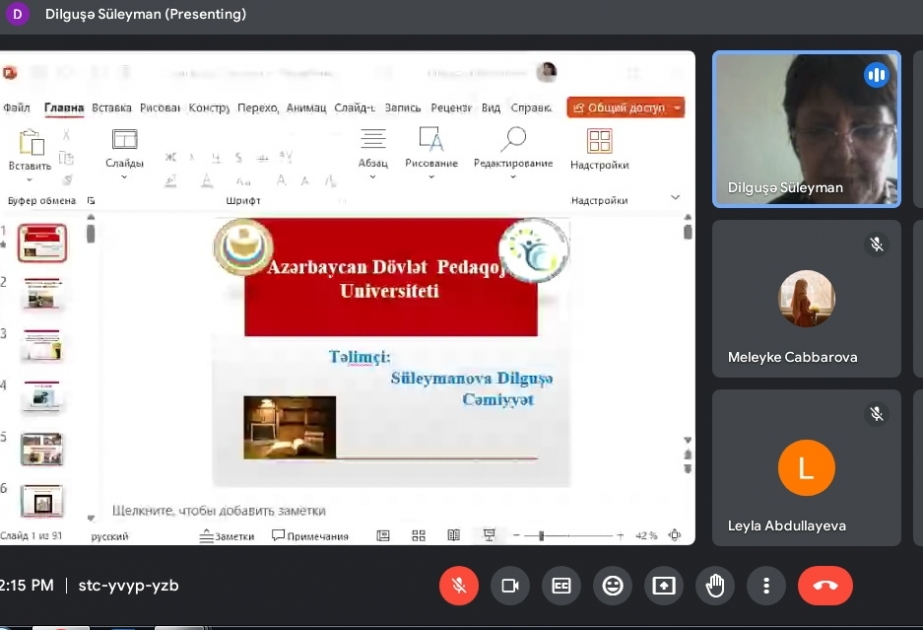The image size is (923, 630).
Task: Switch to Slide Sorter view
Action: tap(419, 535)
